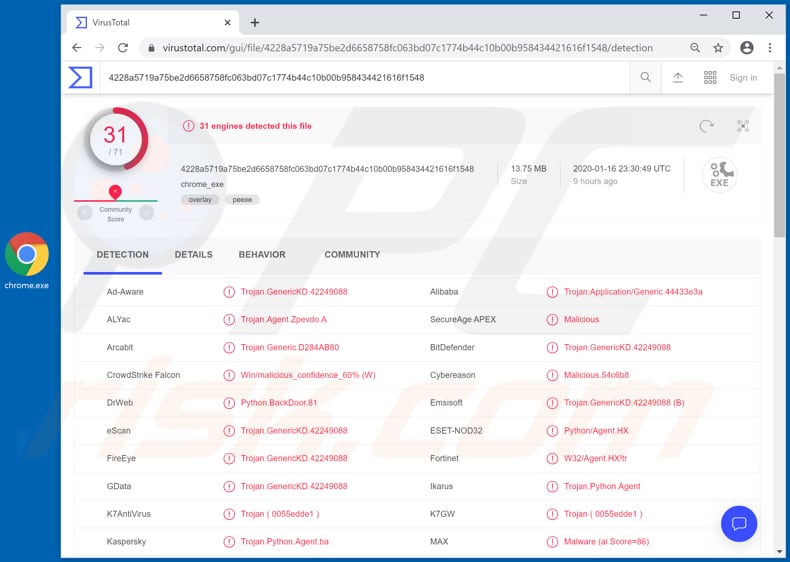
Task: Bookmark page with the star icon
Action: tap(718, 48)
